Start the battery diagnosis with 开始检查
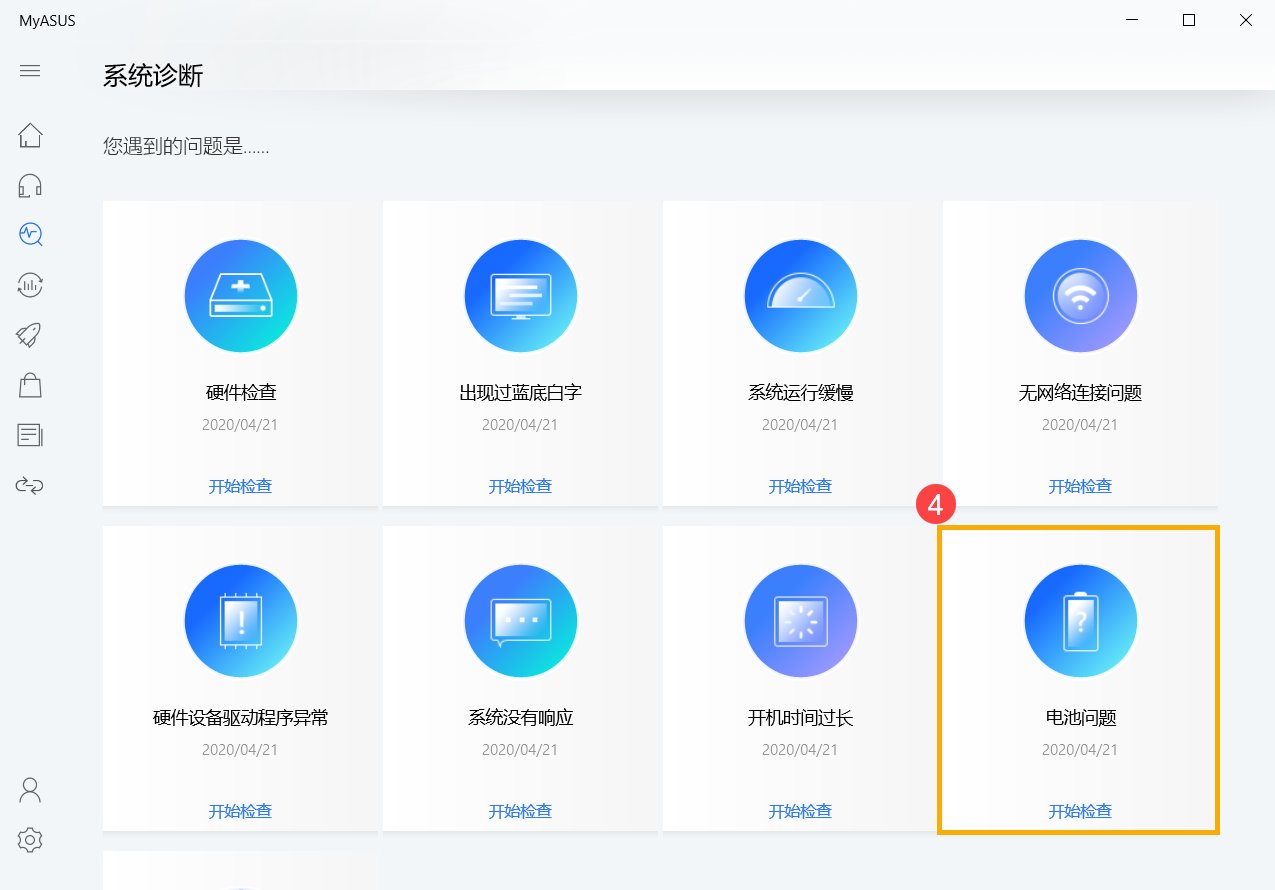Image resolution: width=1275 pixels, height=890 pixels. [x=1080, y=811]
